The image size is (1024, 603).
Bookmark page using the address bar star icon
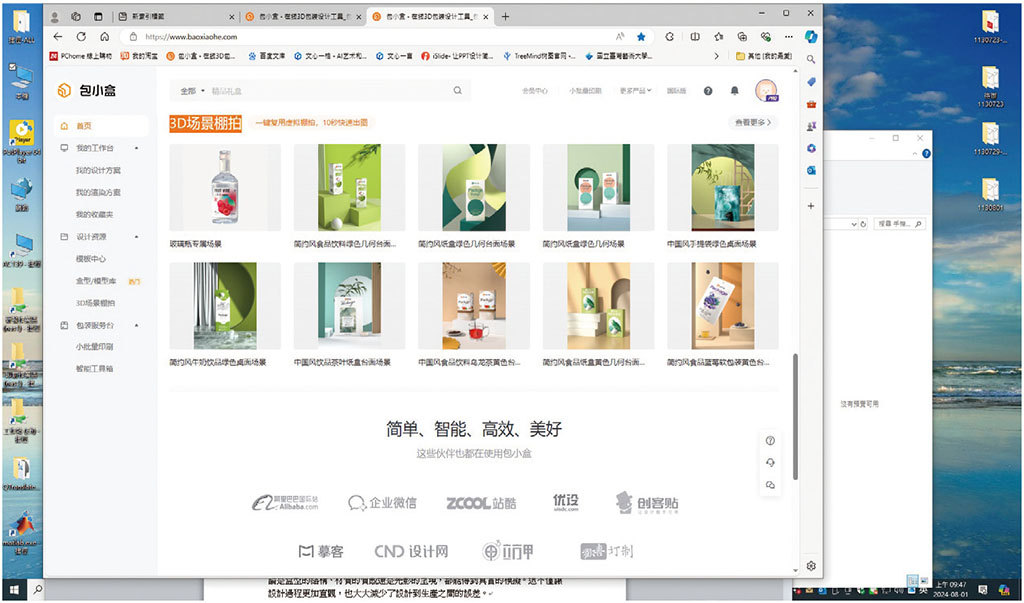(641, 37)
